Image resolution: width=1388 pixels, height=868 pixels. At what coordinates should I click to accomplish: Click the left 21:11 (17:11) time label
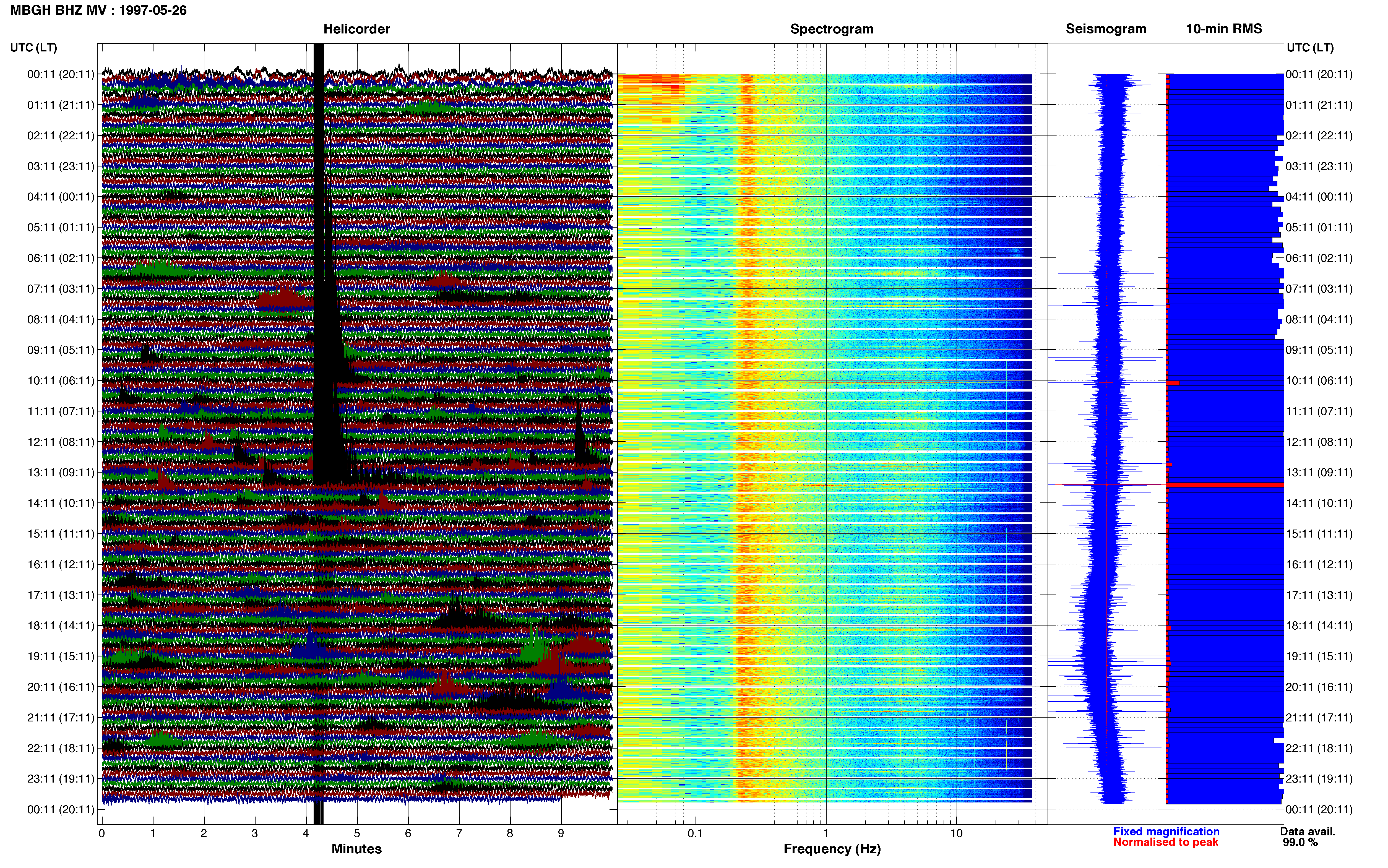click(x=61, y=718)
